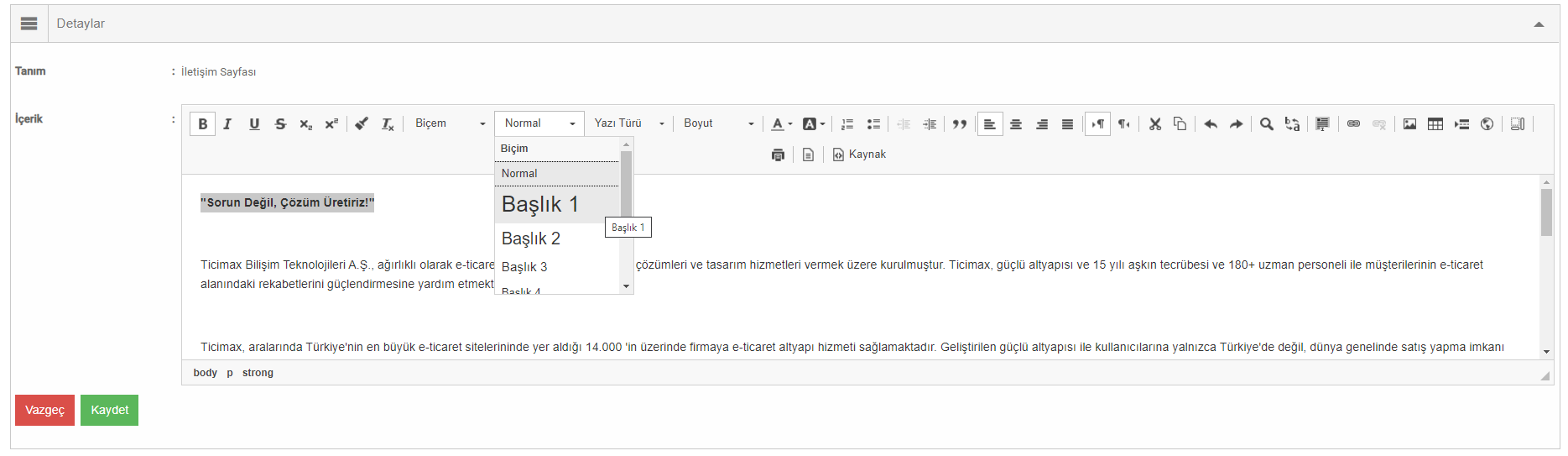Select the p element path
This screenshot has width=1568, height=456.
230,373
